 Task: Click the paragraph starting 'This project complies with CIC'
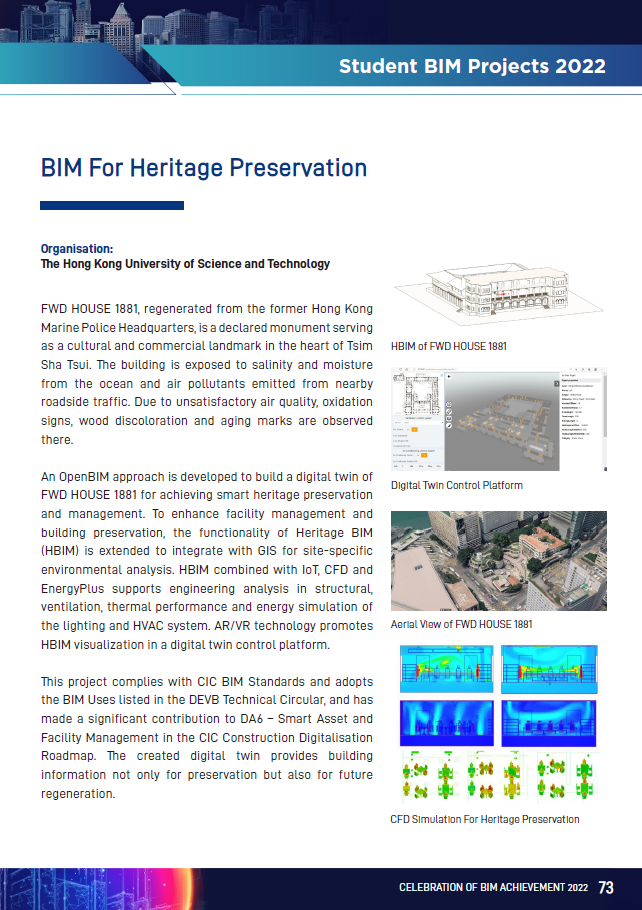207,737
